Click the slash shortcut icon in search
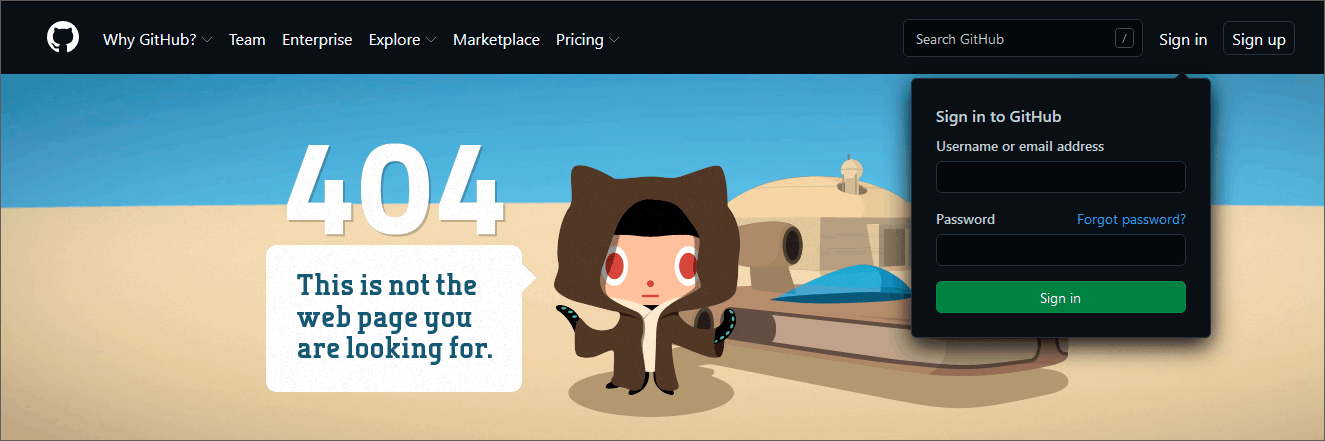1325x441 pixels. (1125, 39)
